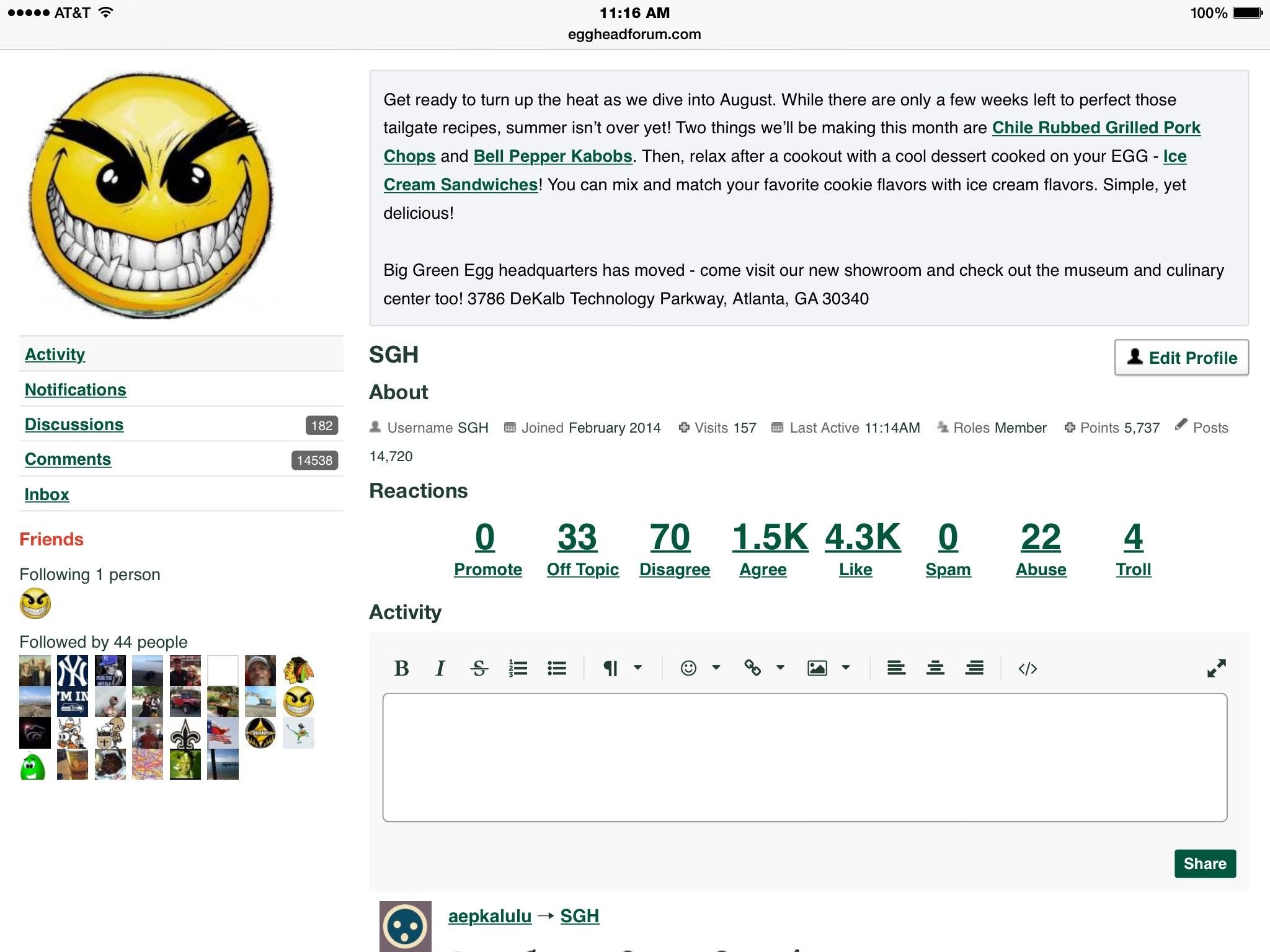Click into the activity text box

pyautogui.click(x=804, y=757)
